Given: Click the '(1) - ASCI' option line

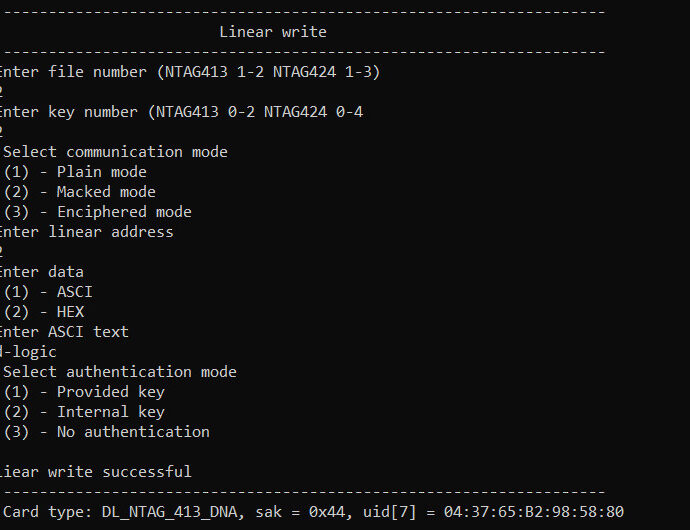Looking at the screenshot, I should pyautogui.click(x=48, y=292).
